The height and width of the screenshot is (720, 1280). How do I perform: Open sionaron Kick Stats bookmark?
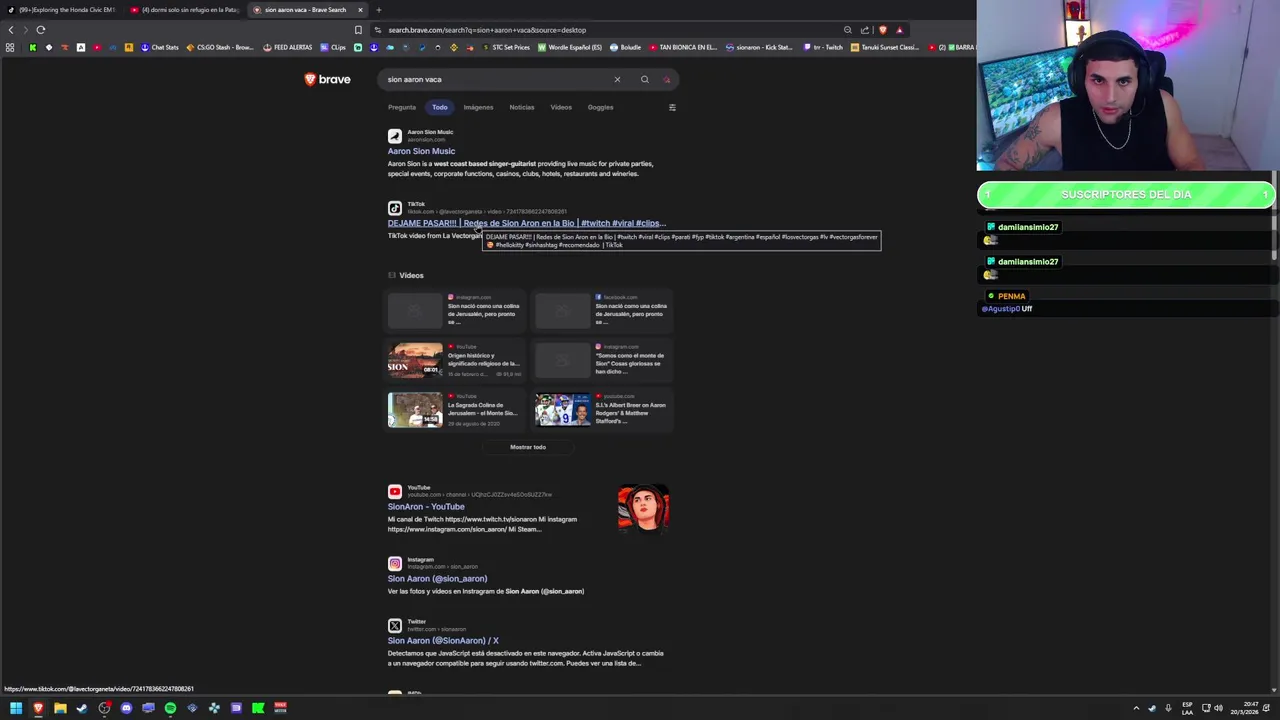[x=759, y=47]
